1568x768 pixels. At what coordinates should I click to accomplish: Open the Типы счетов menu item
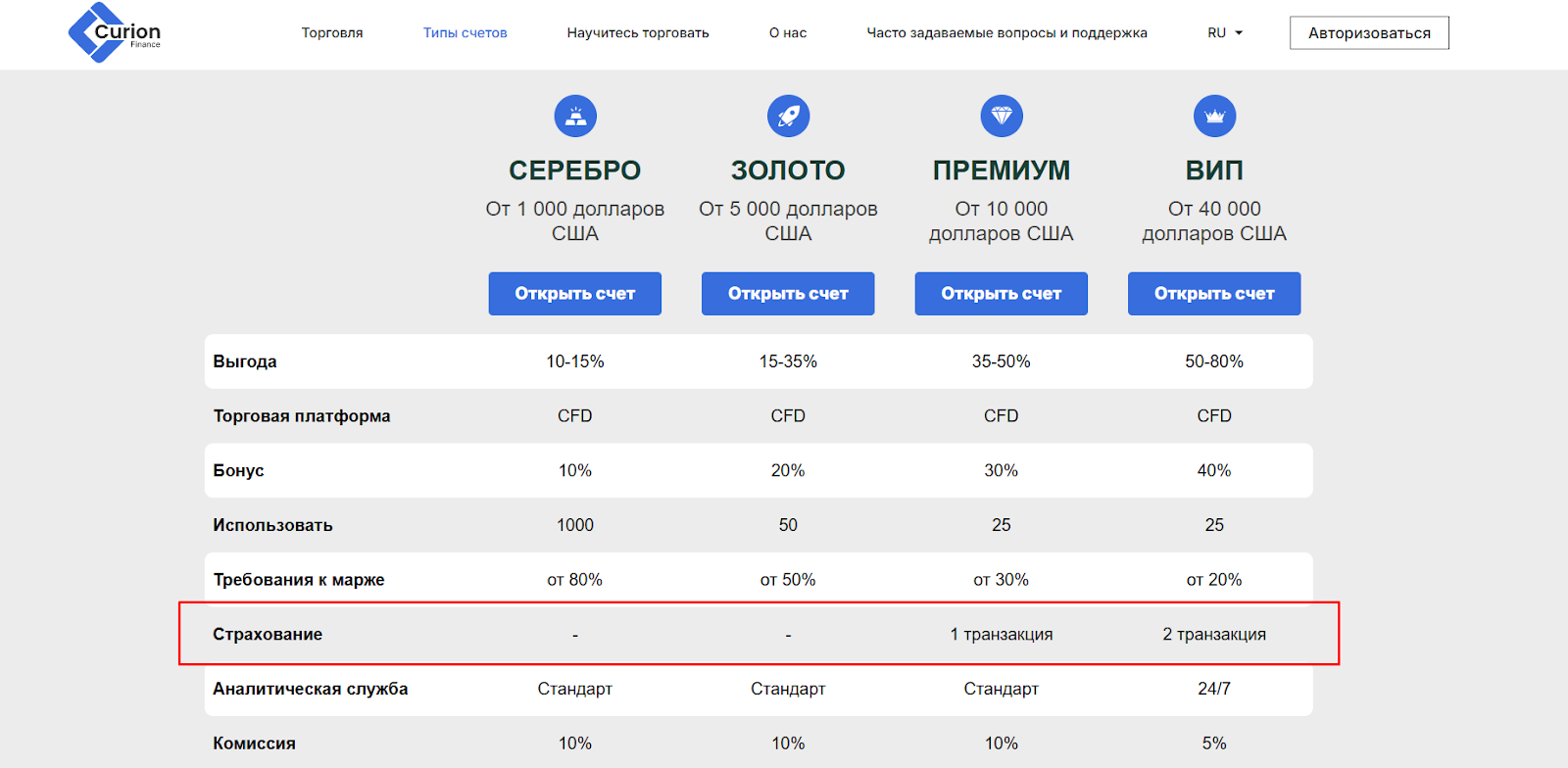465,32
